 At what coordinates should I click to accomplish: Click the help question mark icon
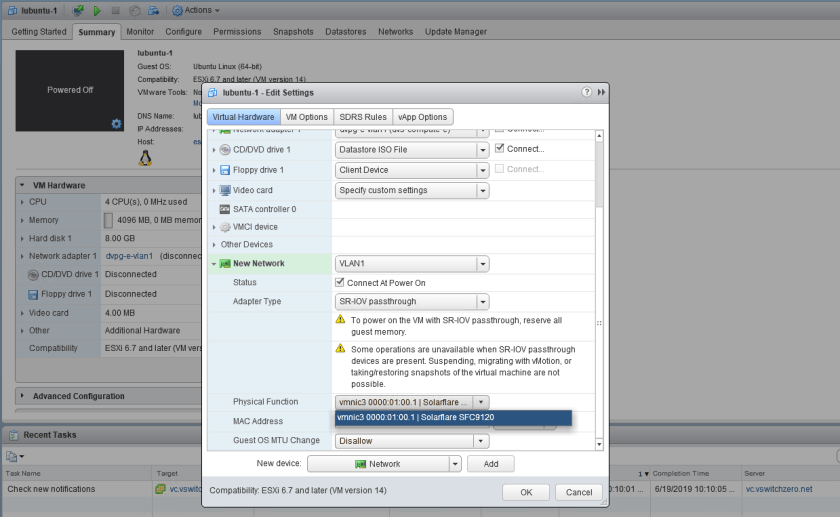(x=586, y=92)
